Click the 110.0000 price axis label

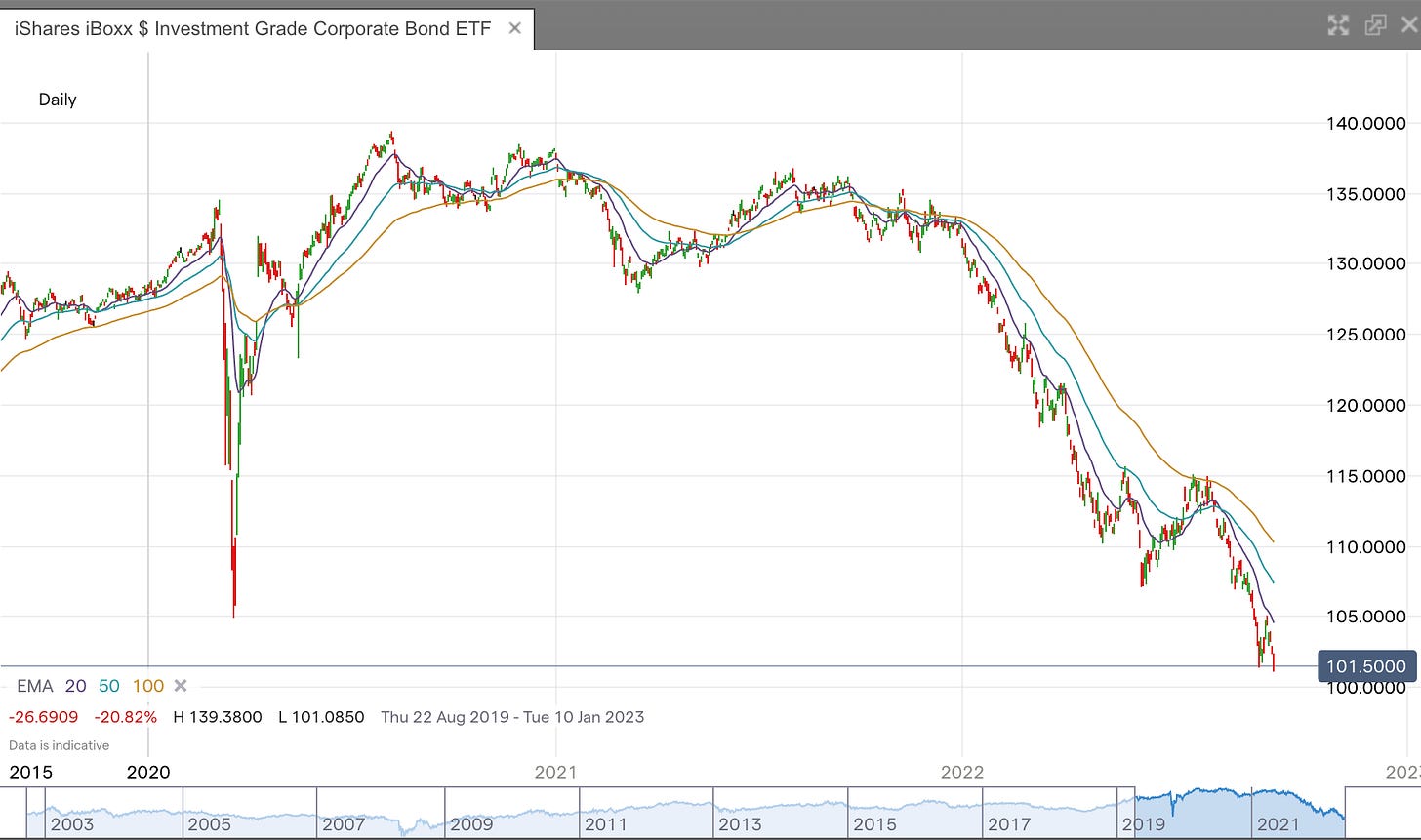[1366, 546]
